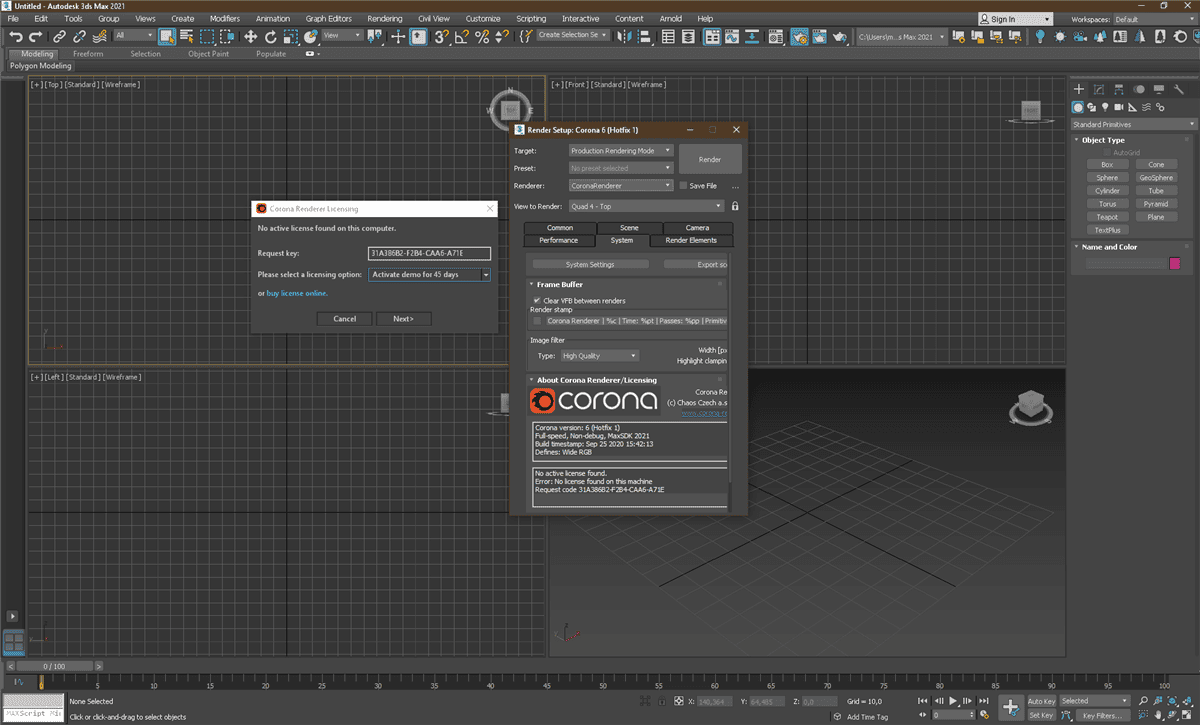Toggle the 3D Snaps icon

pos(441,36)
